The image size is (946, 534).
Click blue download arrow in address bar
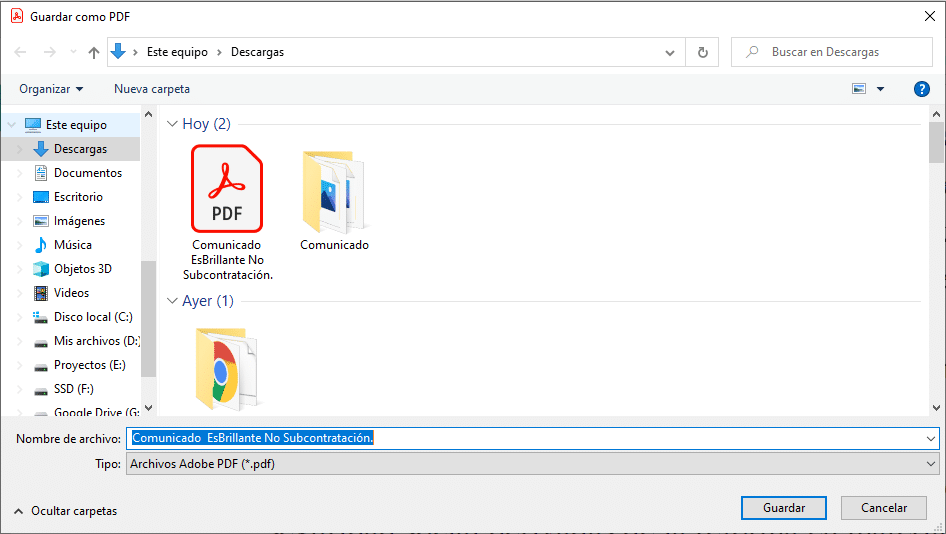tap(118, 51)
